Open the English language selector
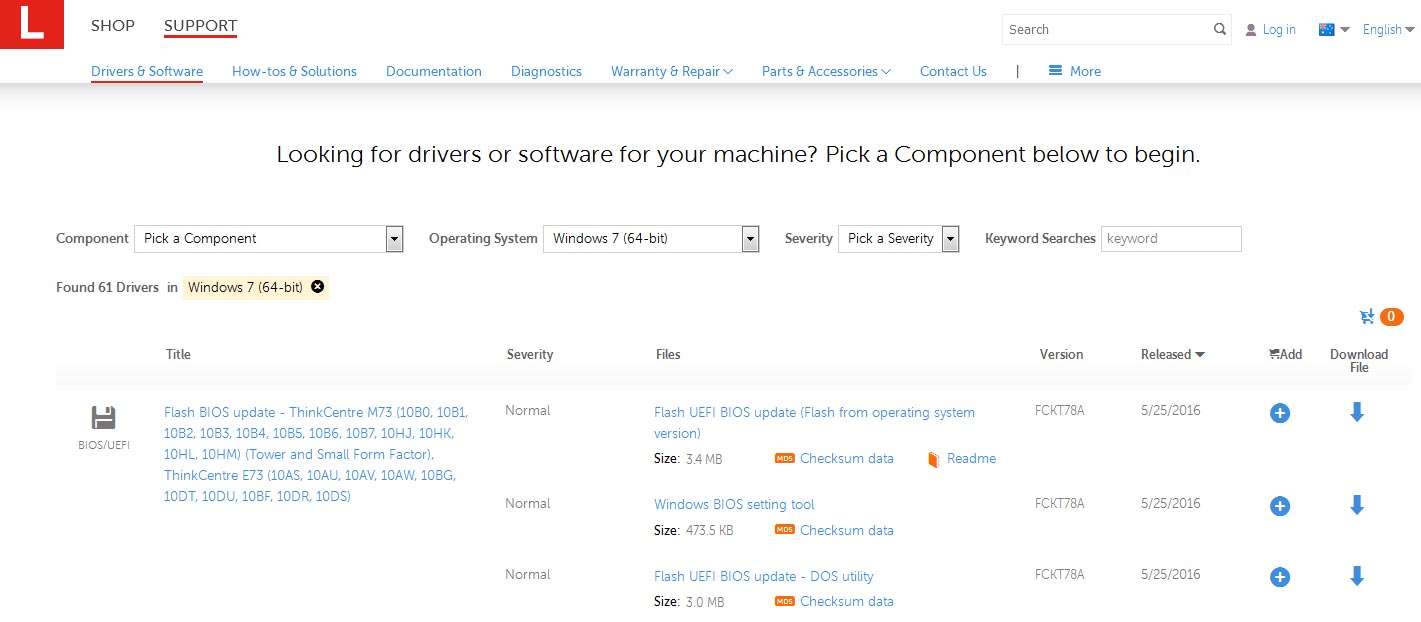Image resolution: width=1421 pixels, height=622 pixels. point(1389,30)
